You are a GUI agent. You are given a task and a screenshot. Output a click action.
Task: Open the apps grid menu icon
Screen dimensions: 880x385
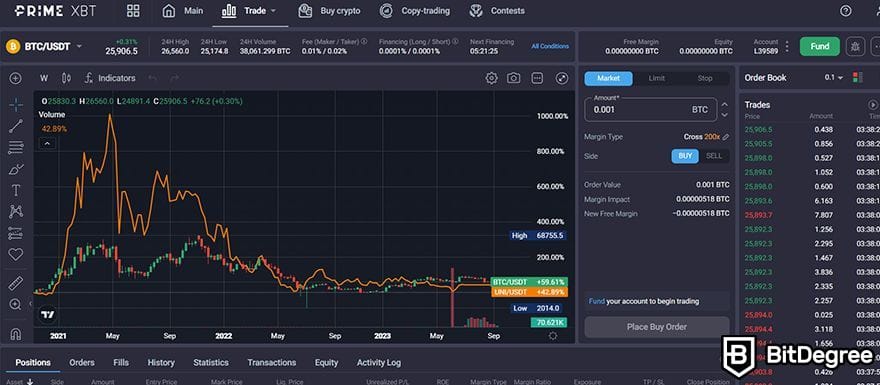[133, 11]
